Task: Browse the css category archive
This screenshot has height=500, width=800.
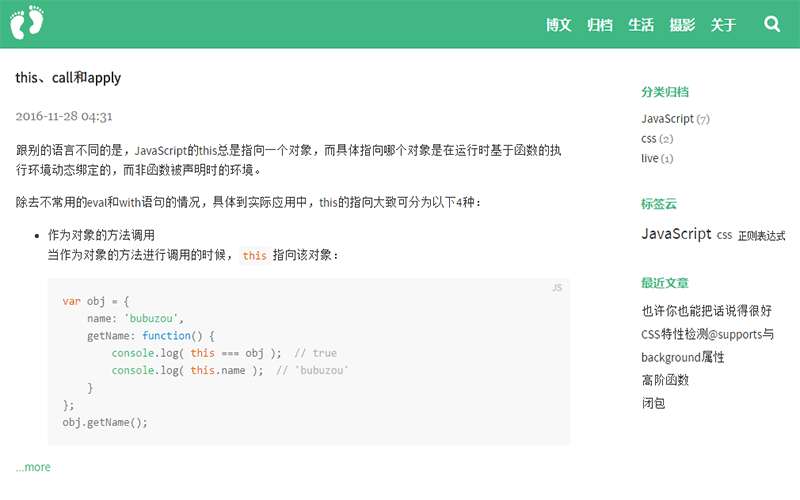Action: (649, 139)
